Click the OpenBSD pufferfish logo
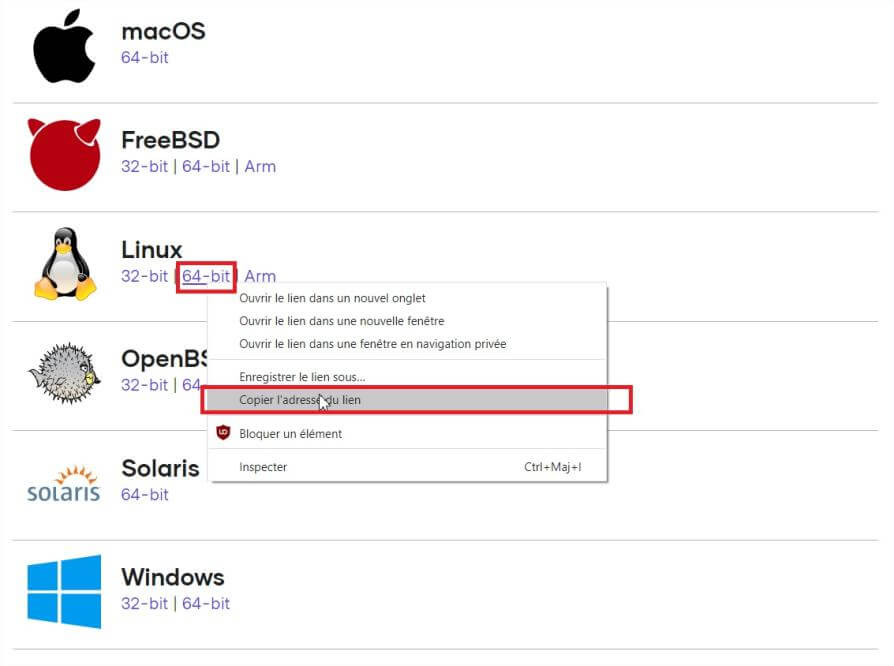The width and height of the screenshot is (894, 666). pyautogui.click(x=64, y=374)
